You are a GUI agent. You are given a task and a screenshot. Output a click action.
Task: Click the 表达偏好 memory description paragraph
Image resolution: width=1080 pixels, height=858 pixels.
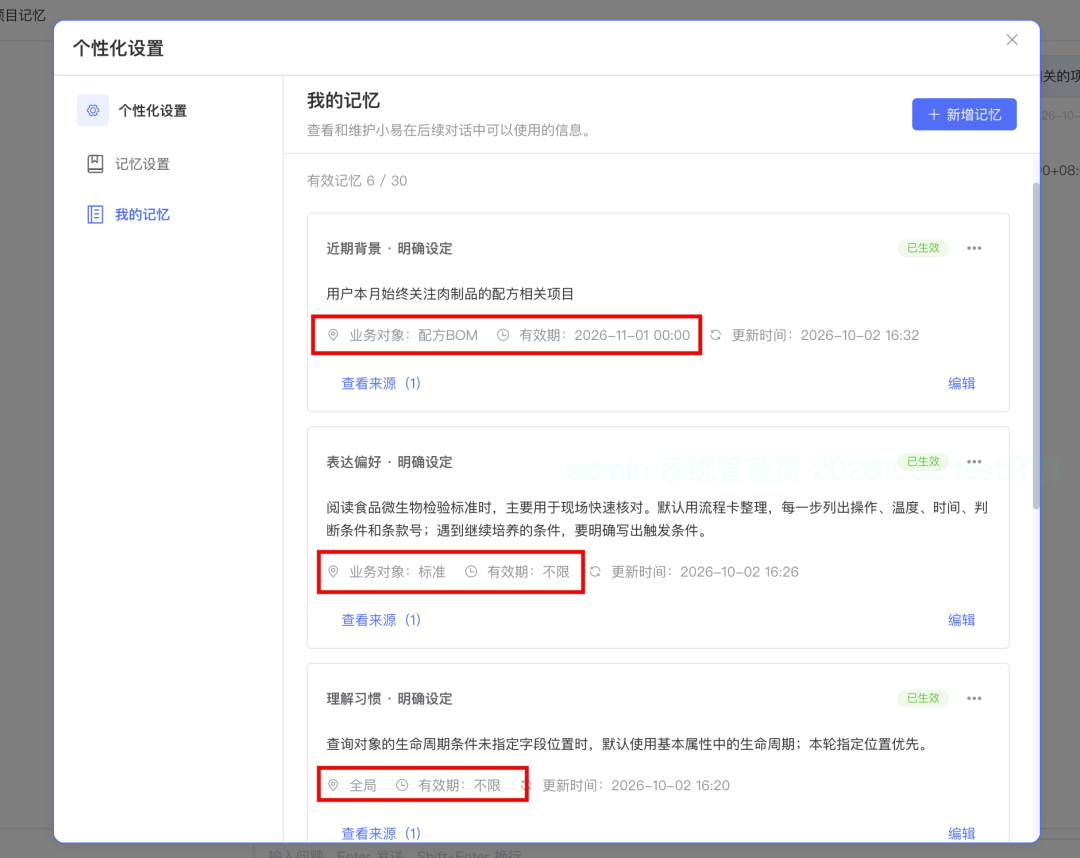[657, 519]
